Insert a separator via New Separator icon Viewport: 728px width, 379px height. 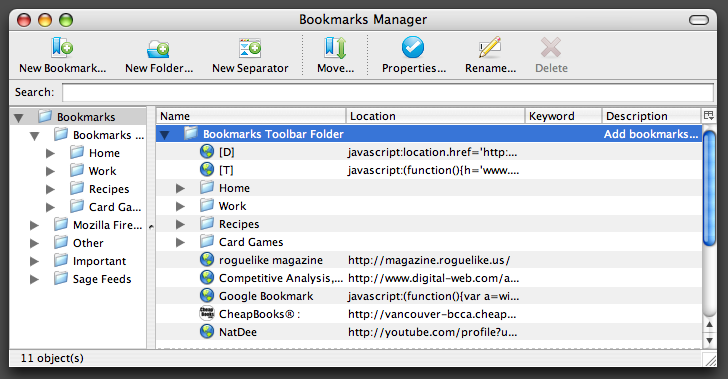[250, 47]
